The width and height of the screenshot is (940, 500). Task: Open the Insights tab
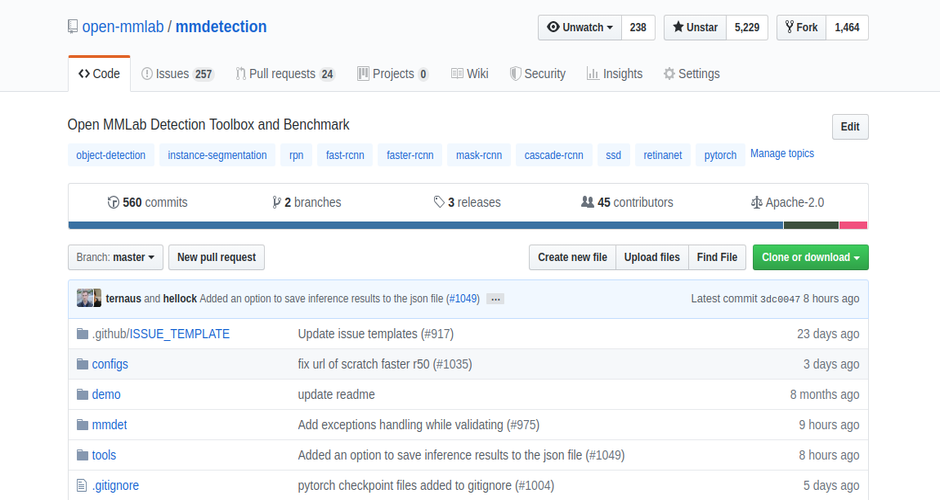614,74
